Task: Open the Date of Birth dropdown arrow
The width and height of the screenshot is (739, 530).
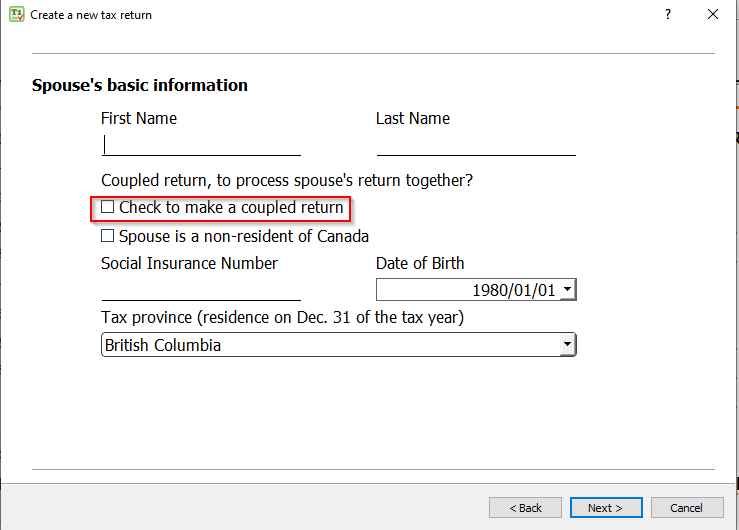Action: (x=568, y=290)
